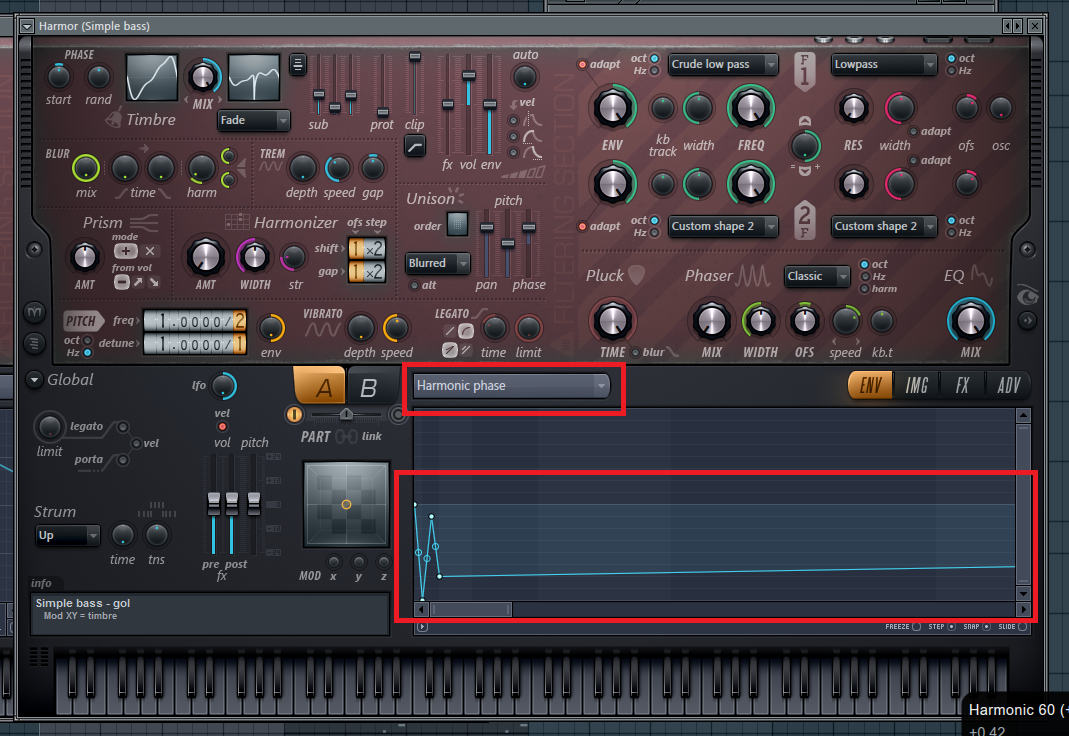This screenshot has width=1069, height=736.
Task: Enable FREEZE in envelope editor
Action: (916, 627)
